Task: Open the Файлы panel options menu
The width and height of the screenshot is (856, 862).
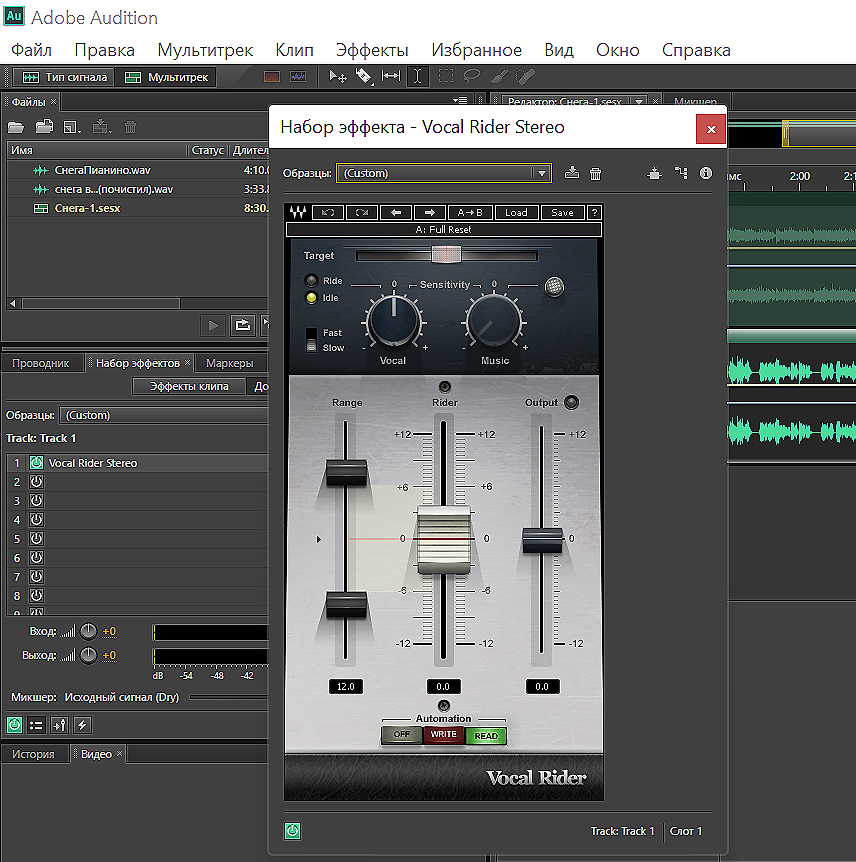Action: [460, 101]
